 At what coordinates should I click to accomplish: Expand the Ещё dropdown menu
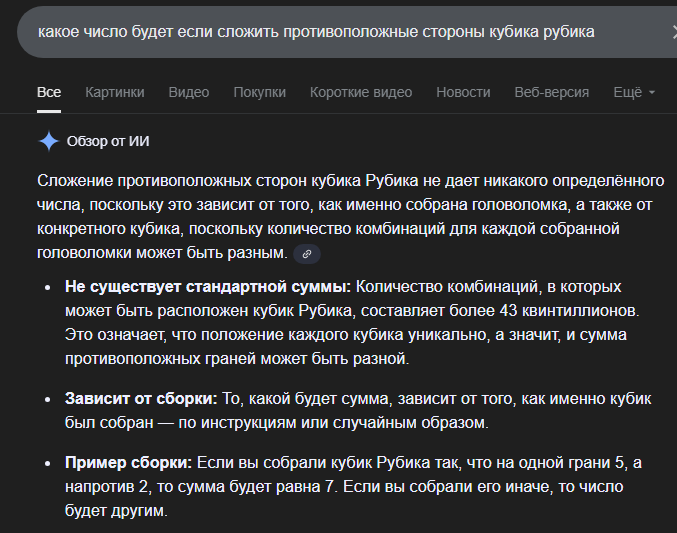[x=634, y=92]
